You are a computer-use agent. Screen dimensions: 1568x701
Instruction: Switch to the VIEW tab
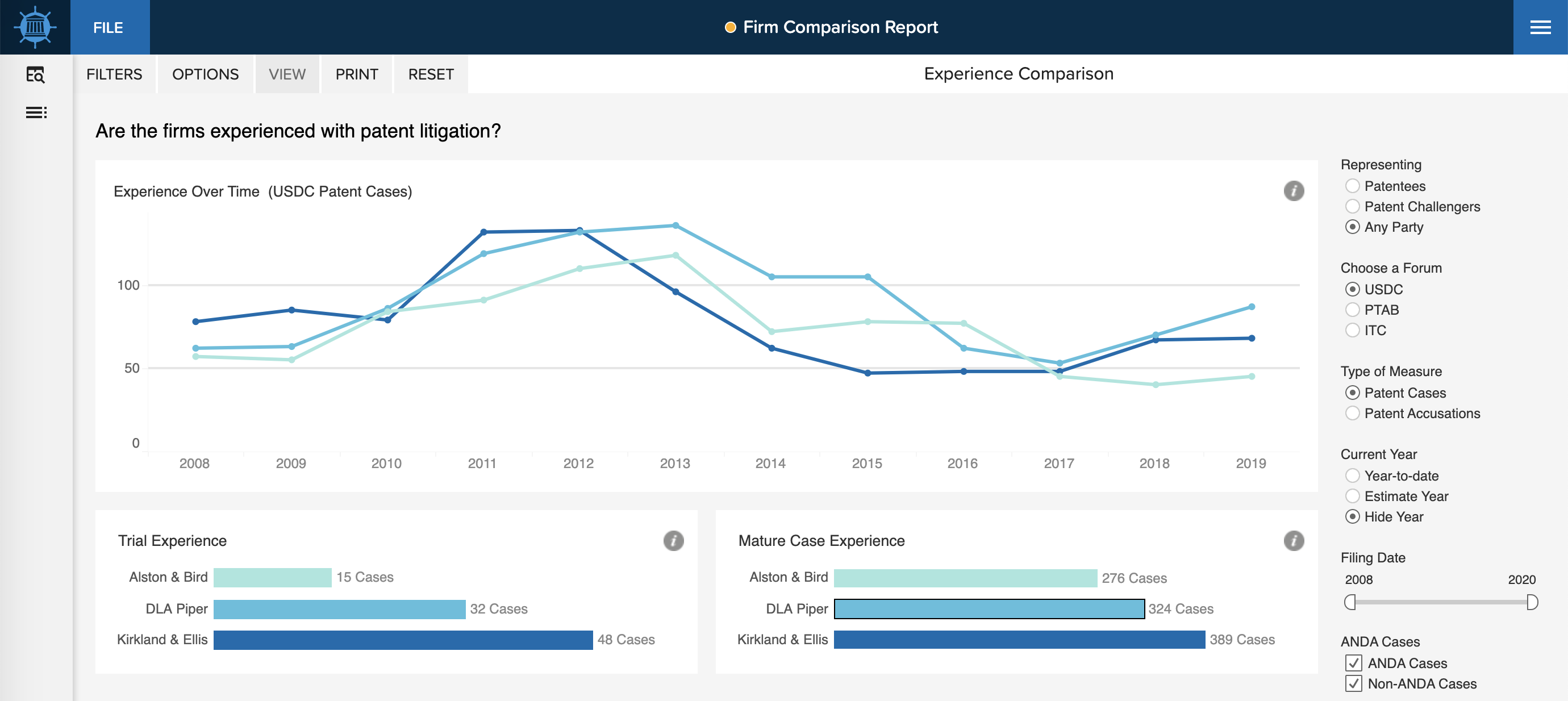(287, 74)
